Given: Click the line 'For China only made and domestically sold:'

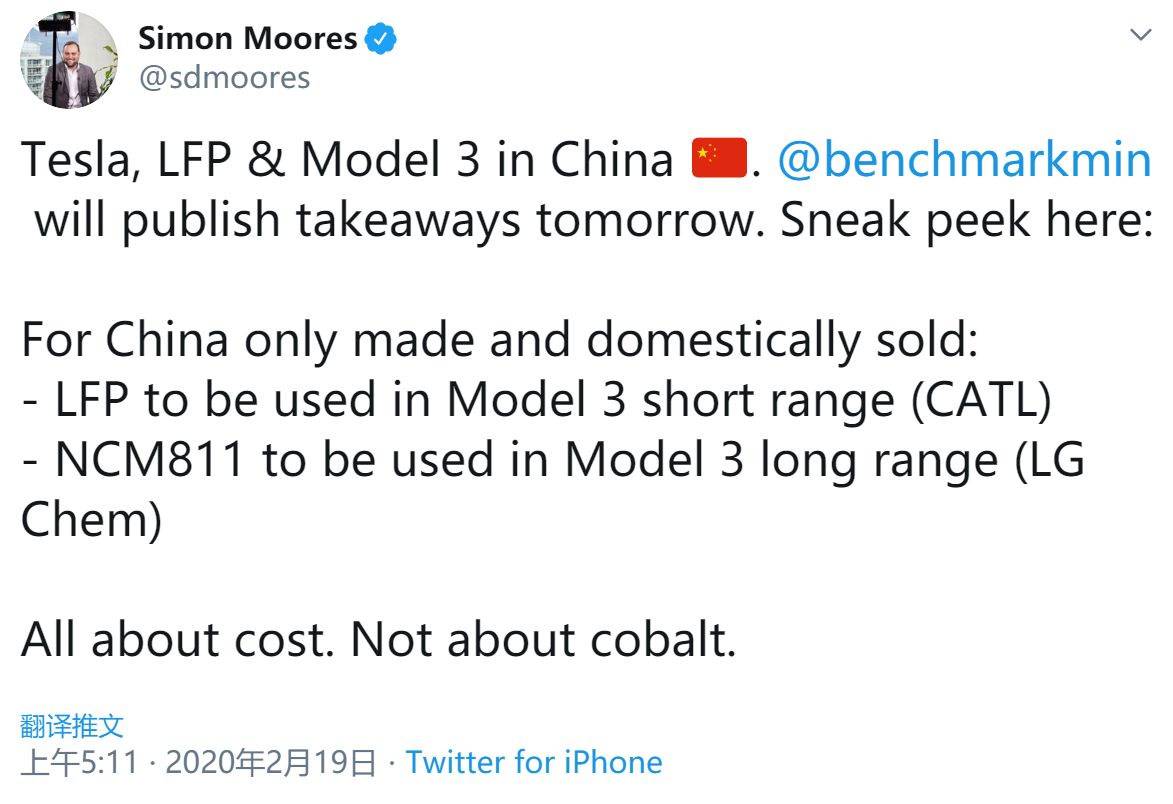Looking at the screenshot, I should point(498,341).
